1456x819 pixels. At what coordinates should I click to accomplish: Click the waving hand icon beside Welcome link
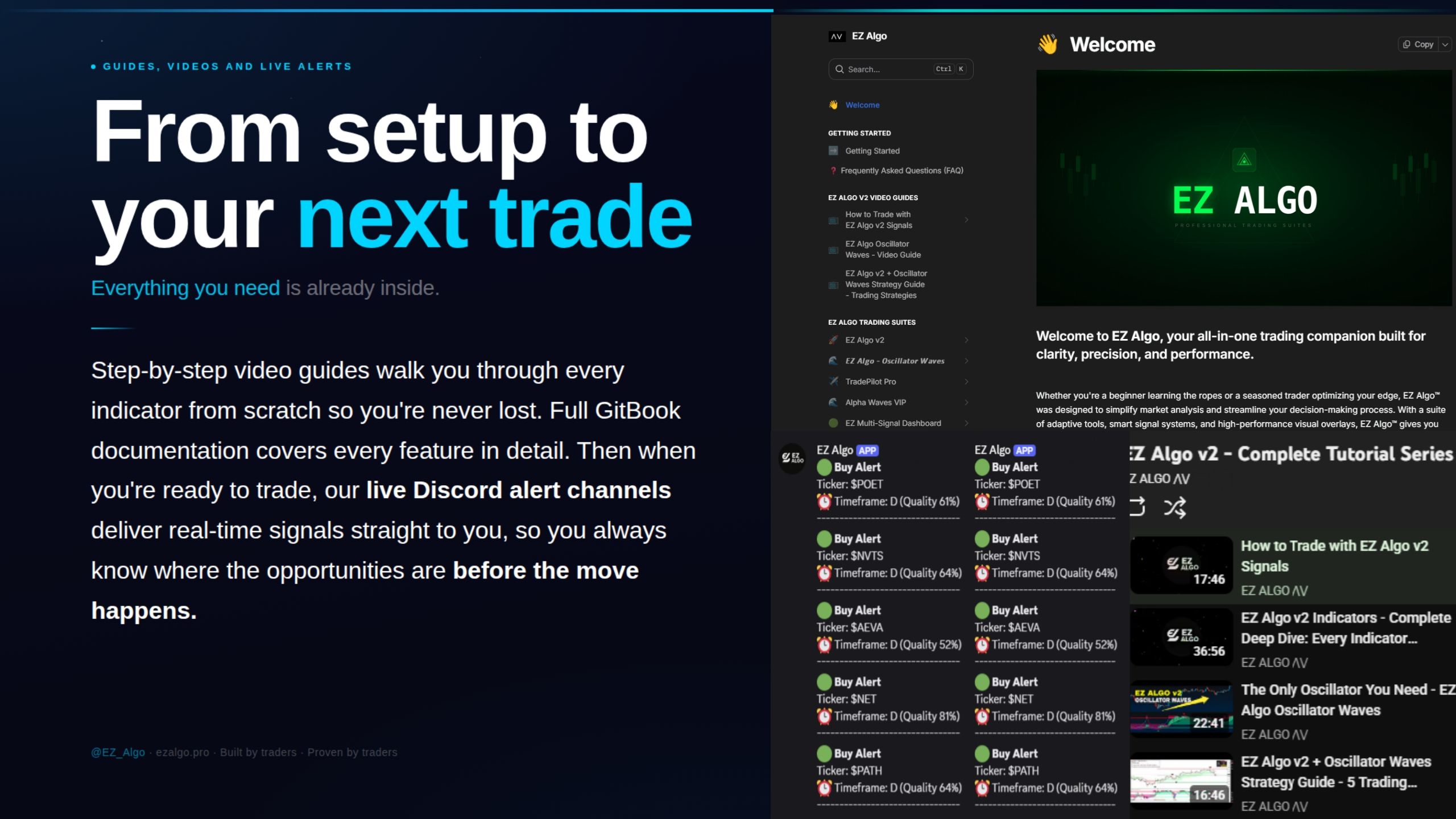[x=833, y=105]
